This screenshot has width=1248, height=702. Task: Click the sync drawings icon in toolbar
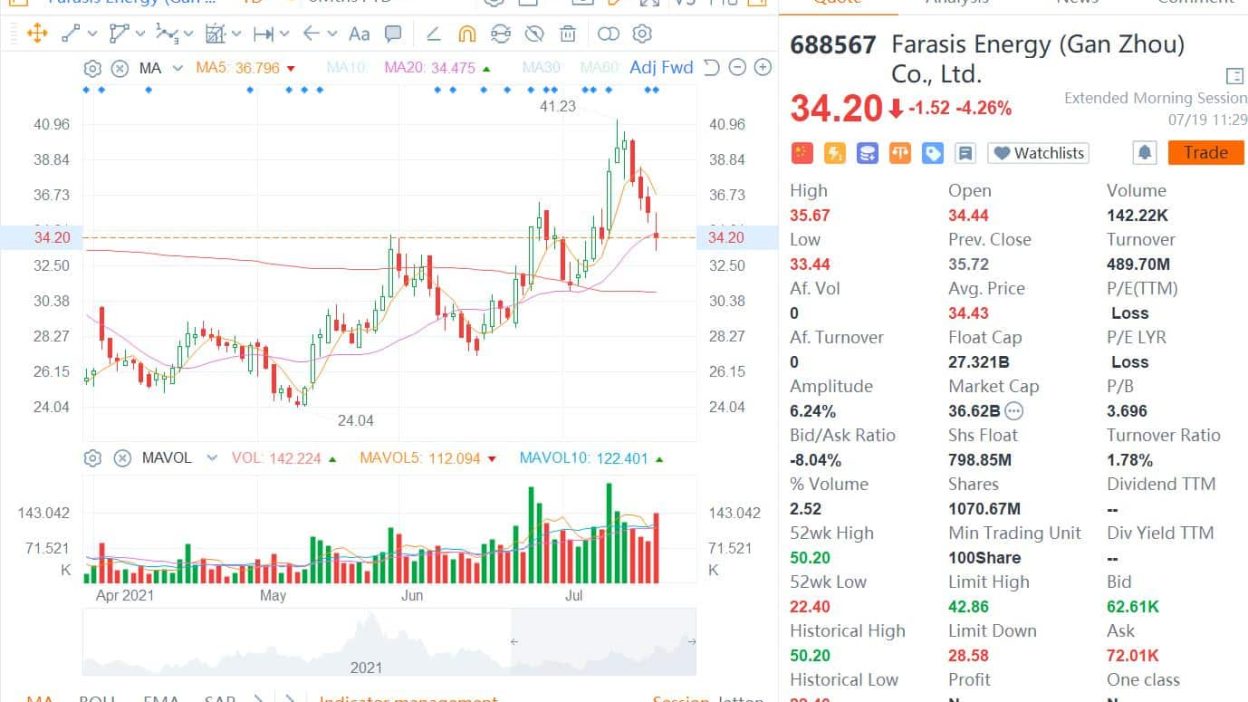pyautogui.click(x=501, y=34)
